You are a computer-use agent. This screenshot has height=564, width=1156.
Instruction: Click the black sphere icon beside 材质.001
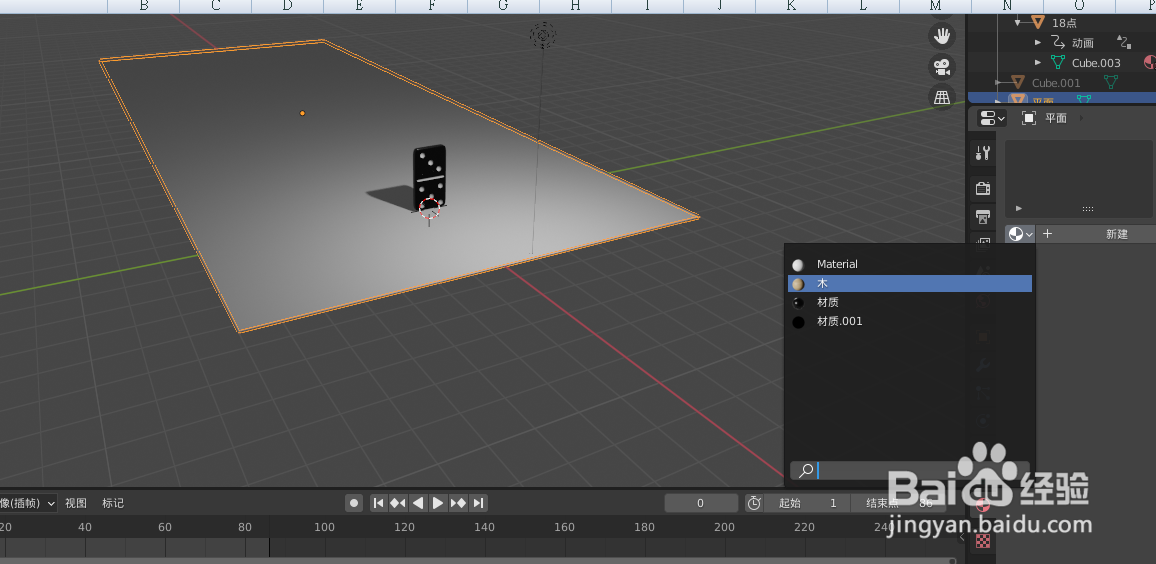[x=798, y=322]
